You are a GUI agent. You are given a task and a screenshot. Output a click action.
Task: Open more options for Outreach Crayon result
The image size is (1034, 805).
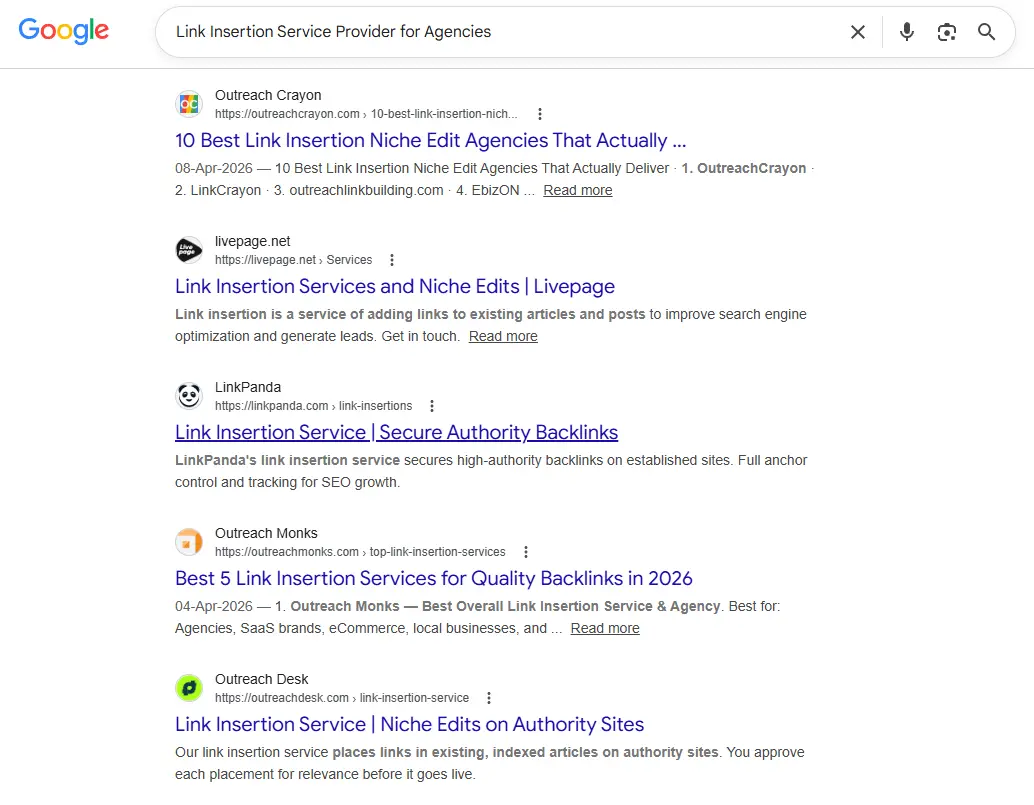point(540,114)
